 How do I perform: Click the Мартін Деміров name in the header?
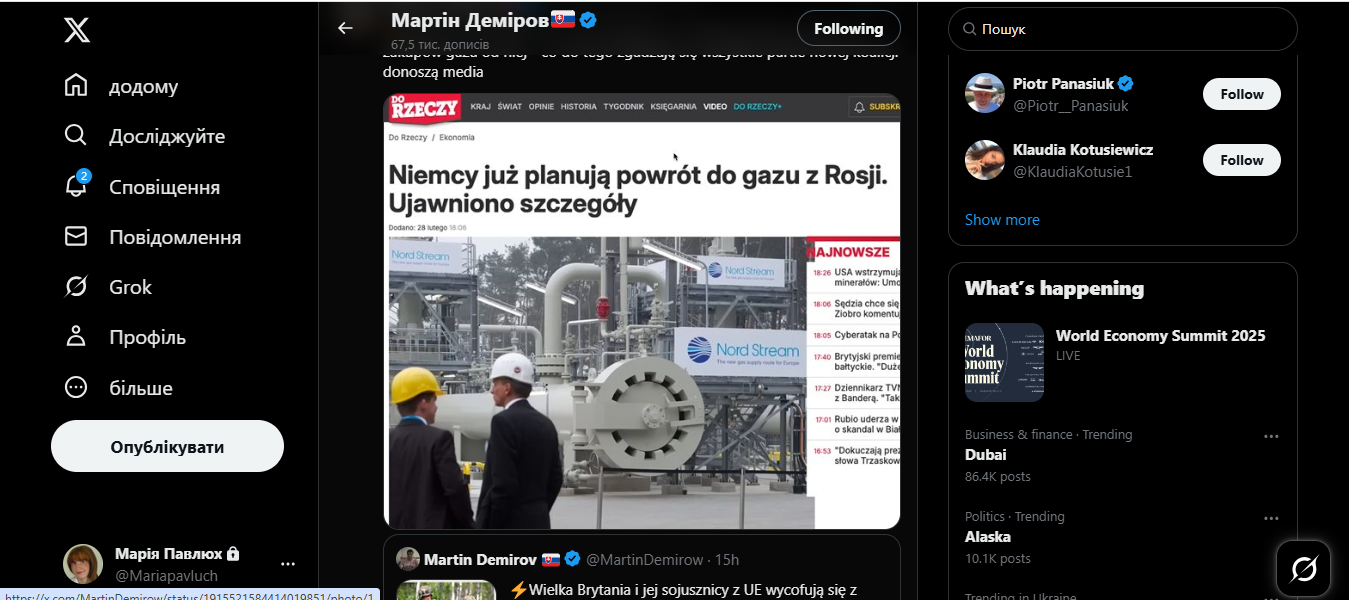[x=469, y=20]
